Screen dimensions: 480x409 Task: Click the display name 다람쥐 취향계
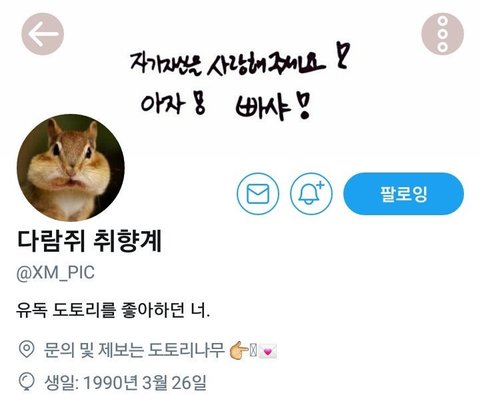(89, 241)
